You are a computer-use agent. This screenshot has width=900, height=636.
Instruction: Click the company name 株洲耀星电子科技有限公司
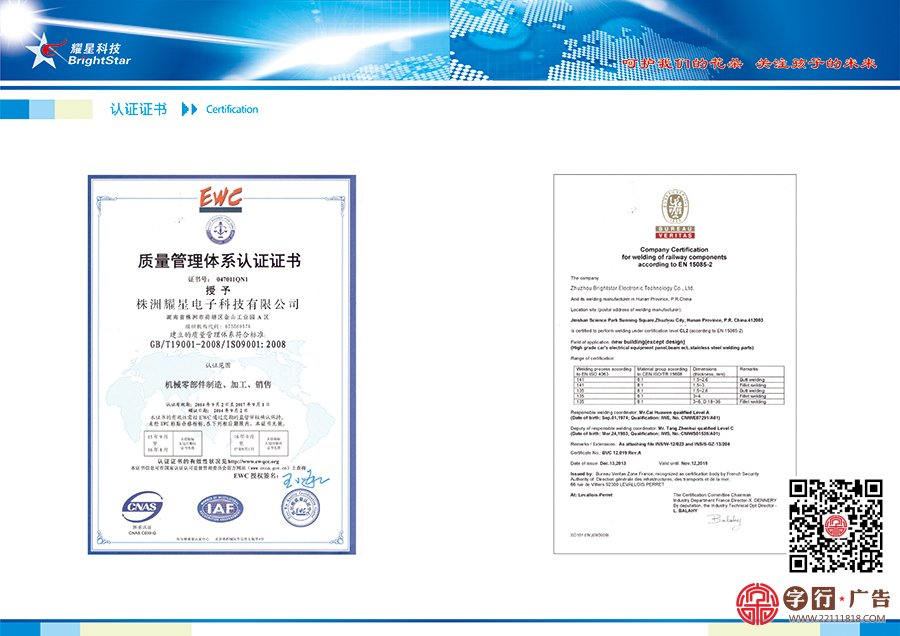point(218,304)
